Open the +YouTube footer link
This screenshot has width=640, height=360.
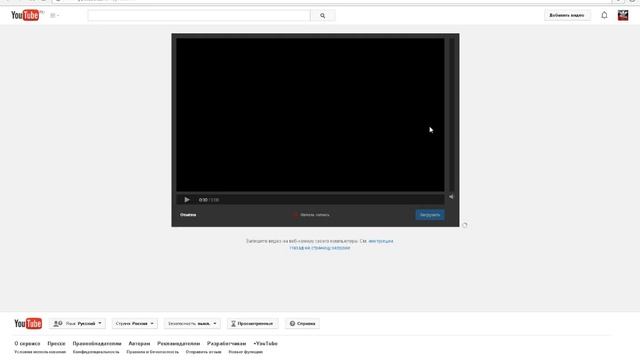265,344
